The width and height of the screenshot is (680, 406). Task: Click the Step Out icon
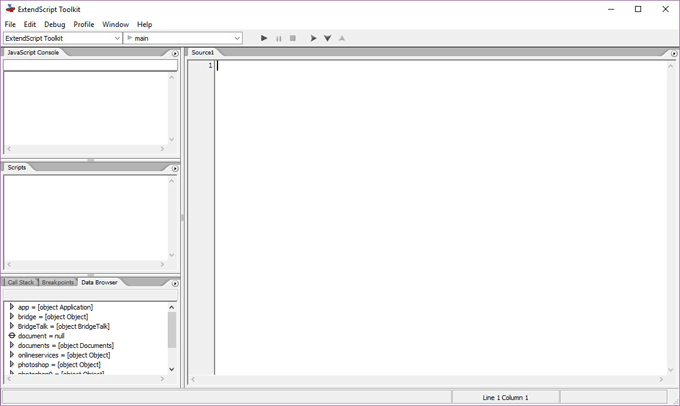[342, 38]
